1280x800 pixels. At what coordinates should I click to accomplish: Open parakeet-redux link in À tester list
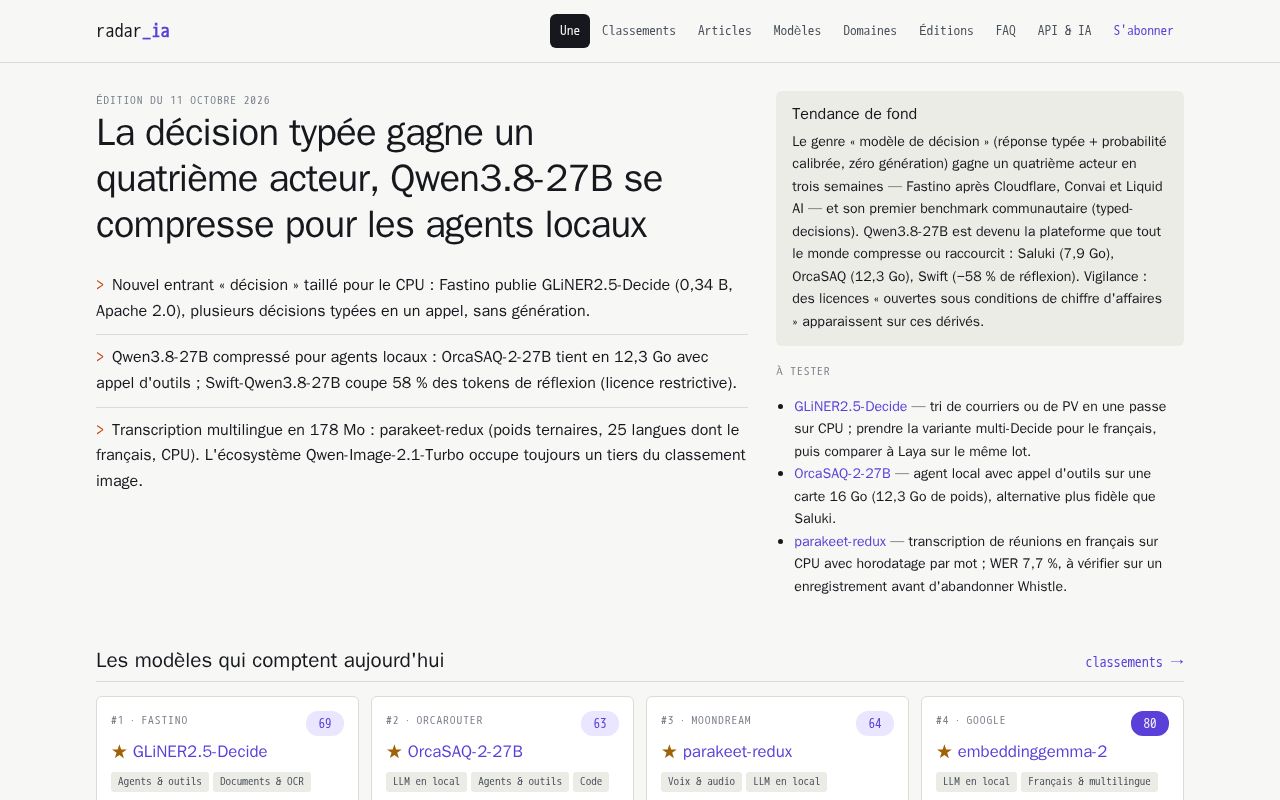840,541
